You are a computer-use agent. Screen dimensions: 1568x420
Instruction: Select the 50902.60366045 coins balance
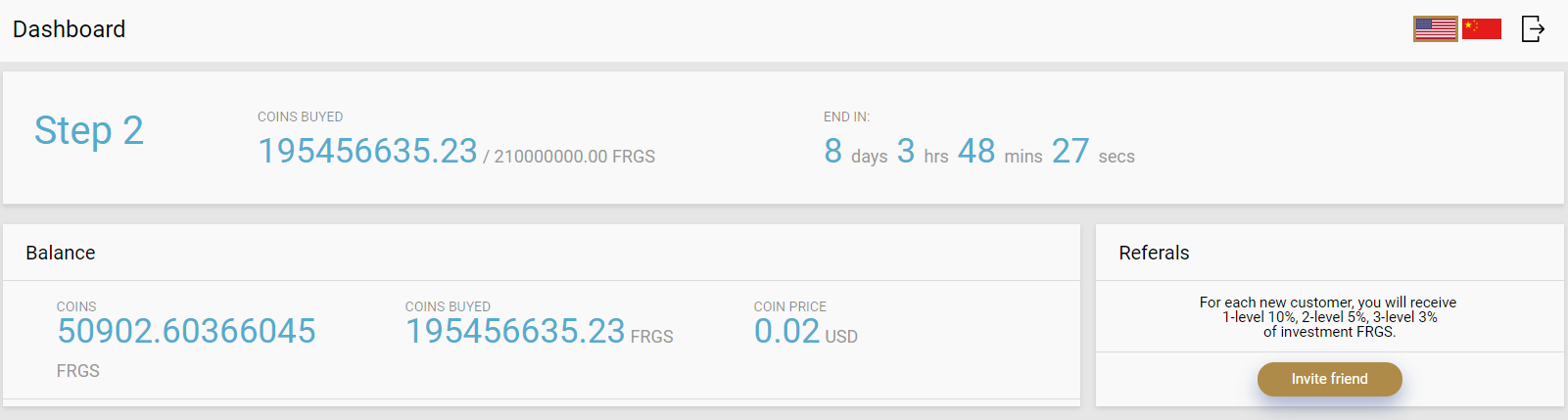pos(186,331)
